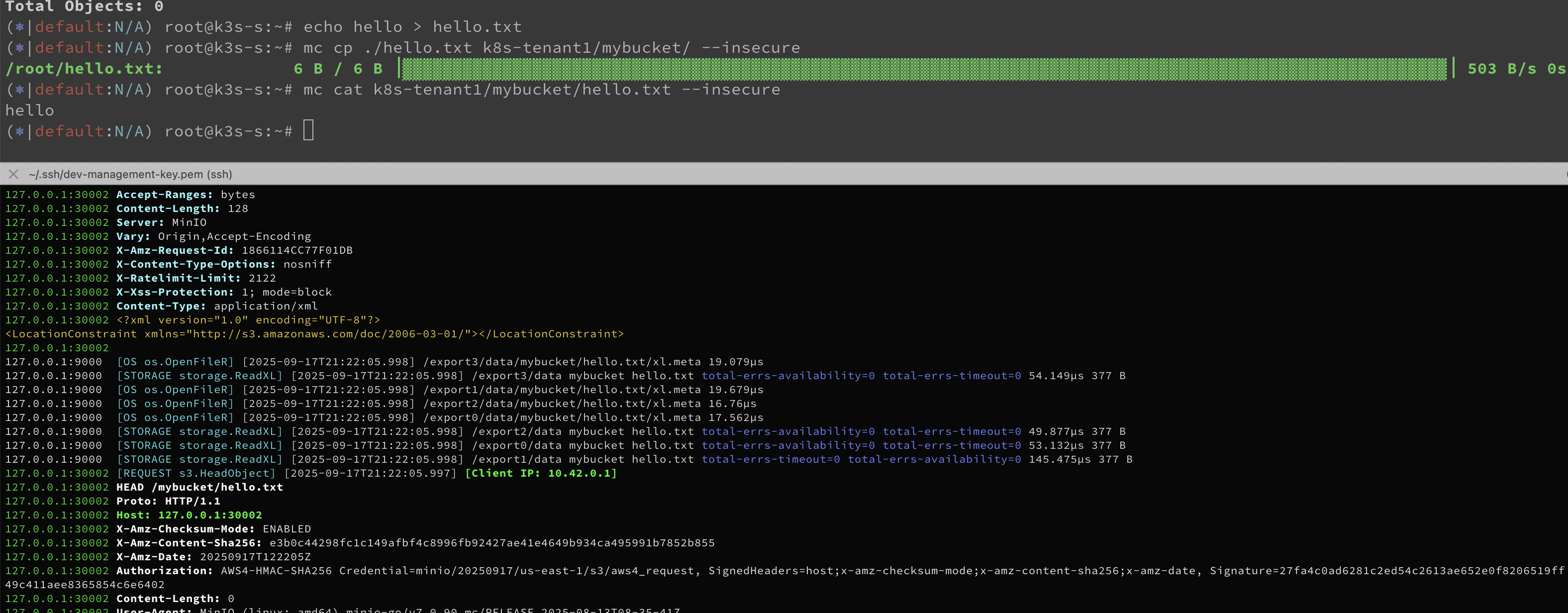This screenshot has width=1568, height=613.
Task: Close the dev-management-key.pem ssh pane
Action: 13,174
